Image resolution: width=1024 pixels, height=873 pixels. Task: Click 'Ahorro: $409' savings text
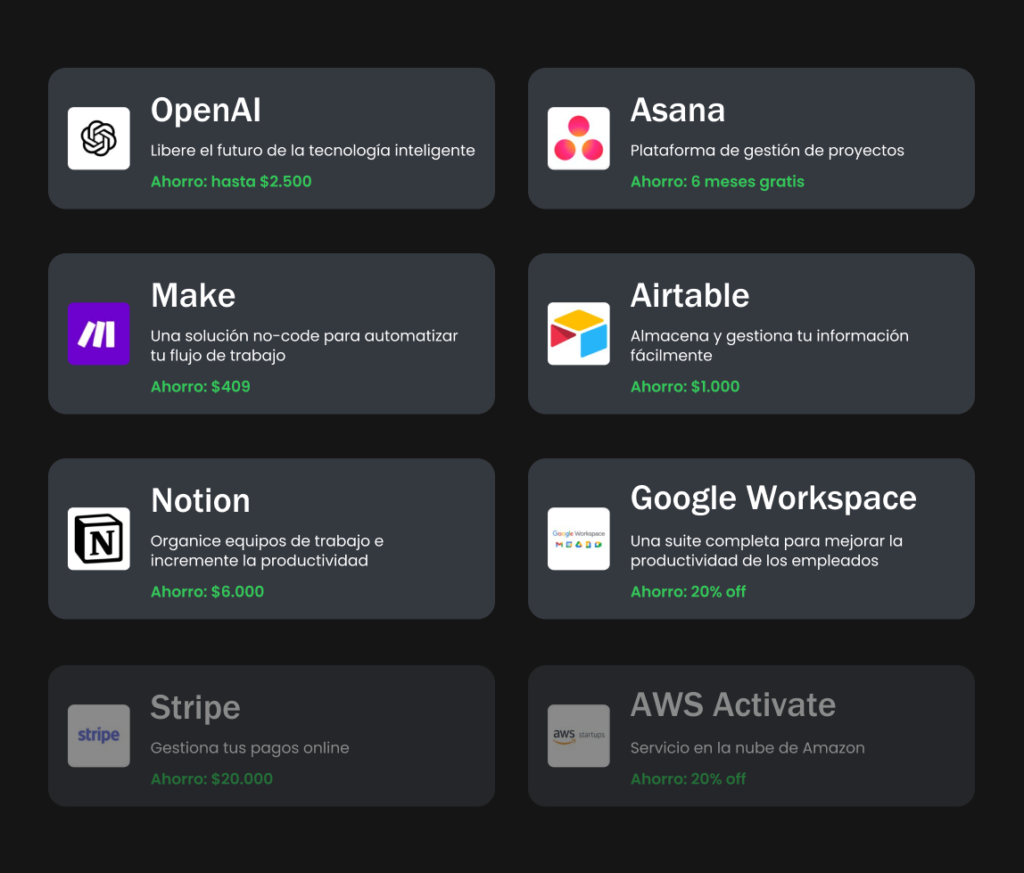[200, 387]
